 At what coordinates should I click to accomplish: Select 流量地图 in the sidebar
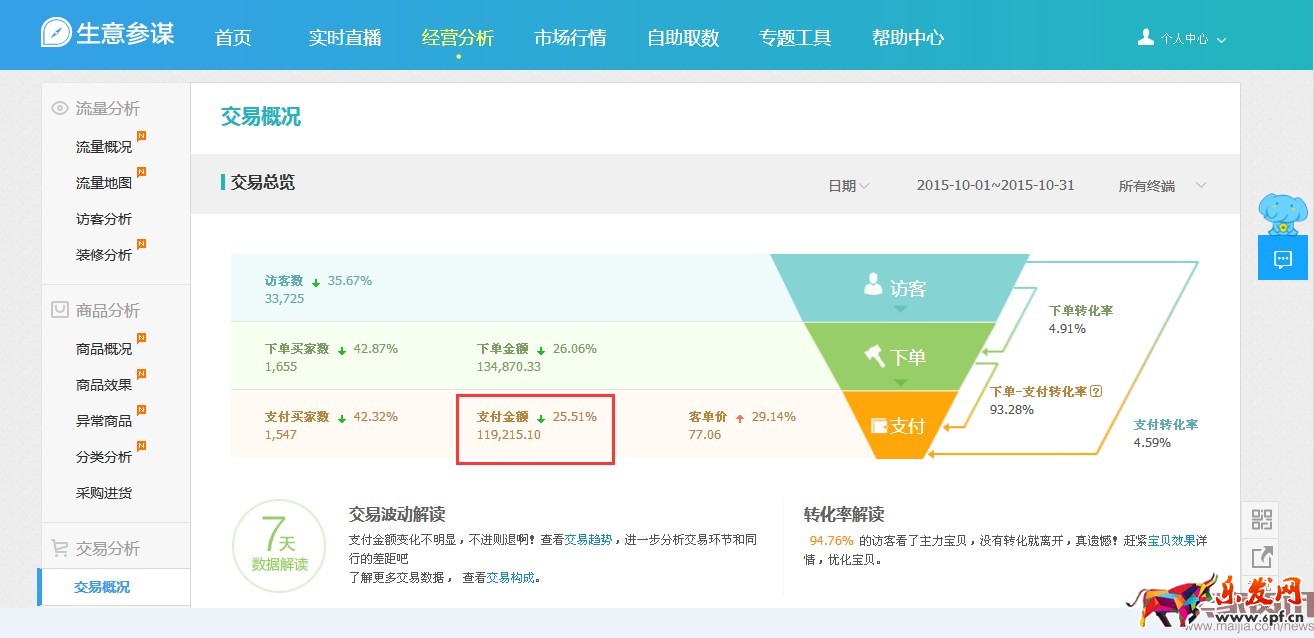coord(104,183)
